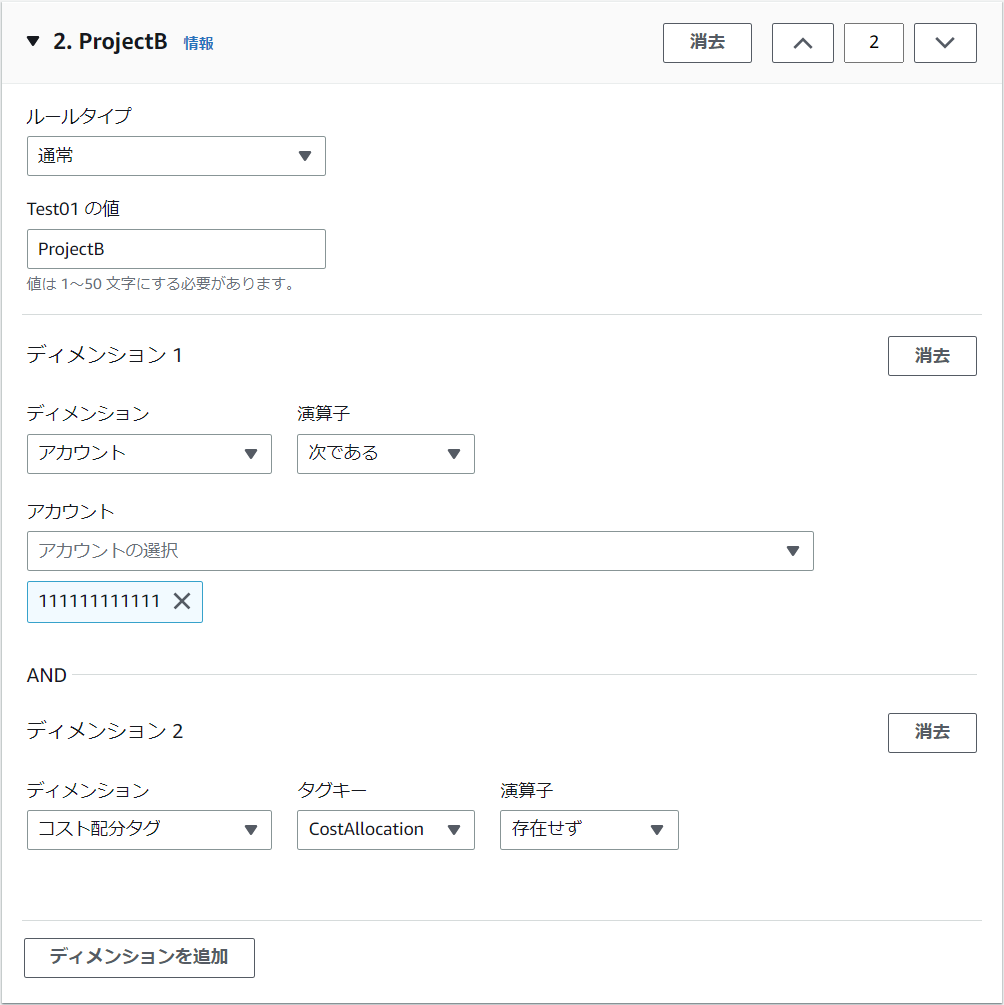This screenshot has height=1005, width=1004.
Task: Click the 111111111111 account chip
Action: (x=99, y=601)
